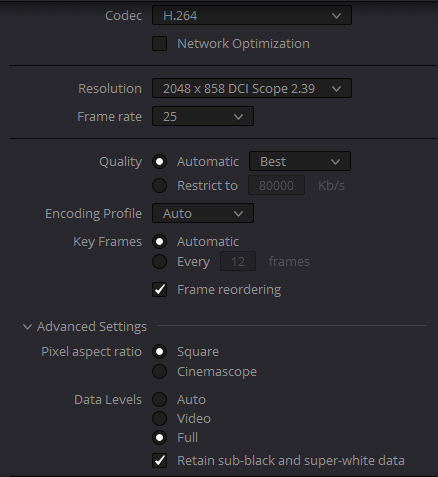The image size is (438, 477).
Task: Uncheck the Frame reordering checkbox
Action: [159, 289]
